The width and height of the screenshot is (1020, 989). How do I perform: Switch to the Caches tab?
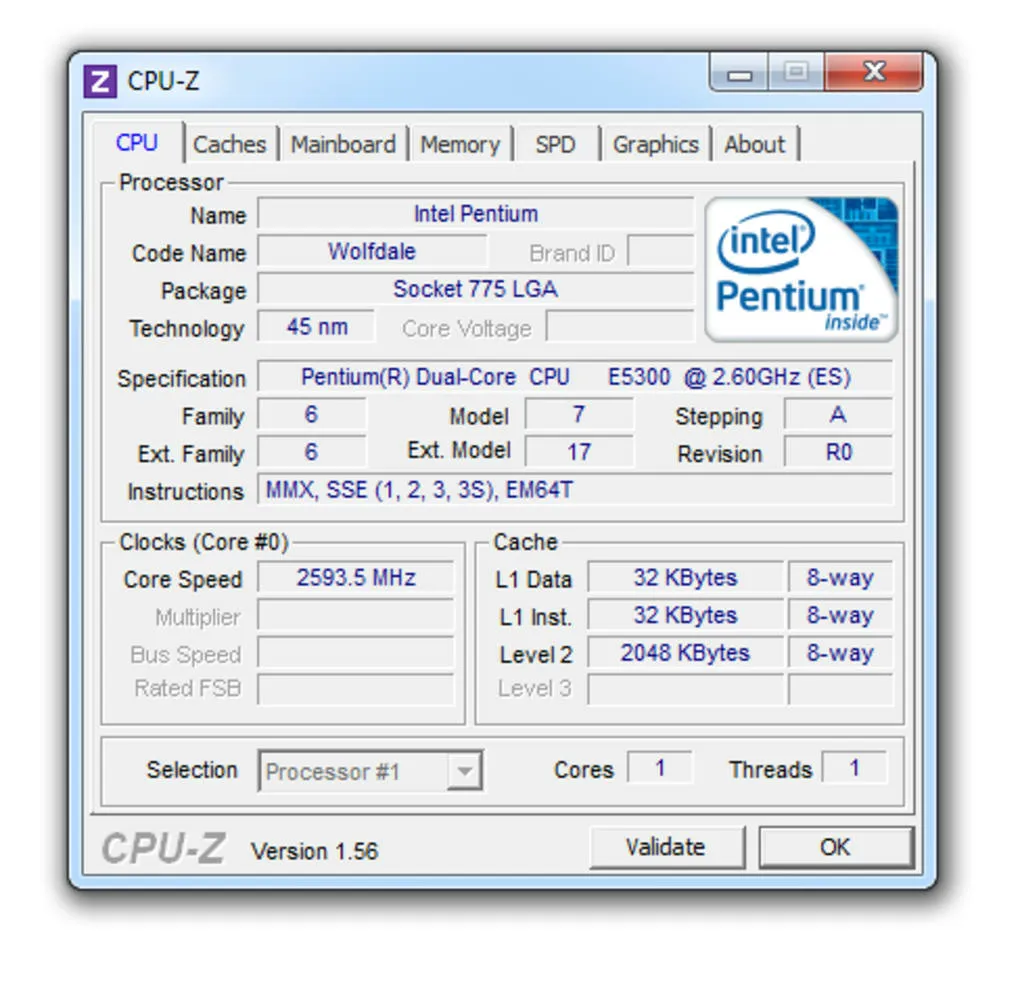pos(230,144)
